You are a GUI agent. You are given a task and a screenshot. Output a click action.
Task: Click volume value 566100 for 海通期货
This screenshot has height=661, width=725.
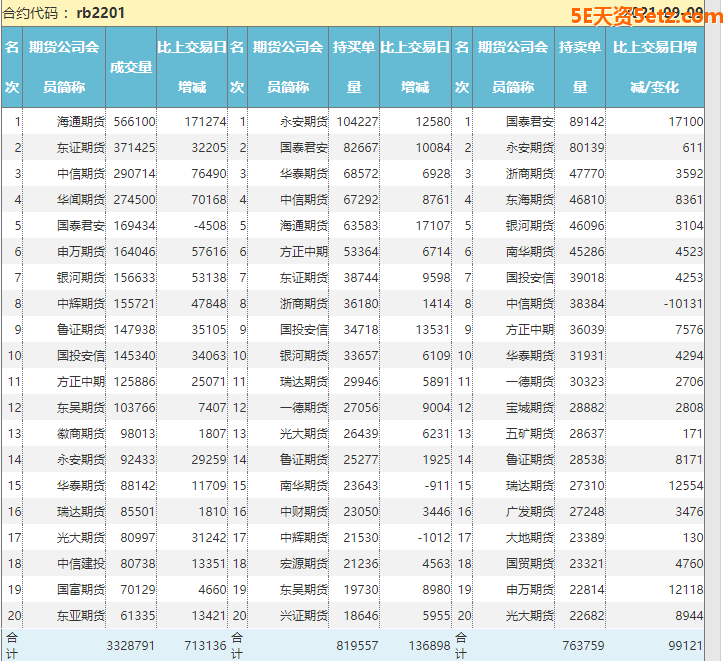pyautogui.click(x=135, y=122)
